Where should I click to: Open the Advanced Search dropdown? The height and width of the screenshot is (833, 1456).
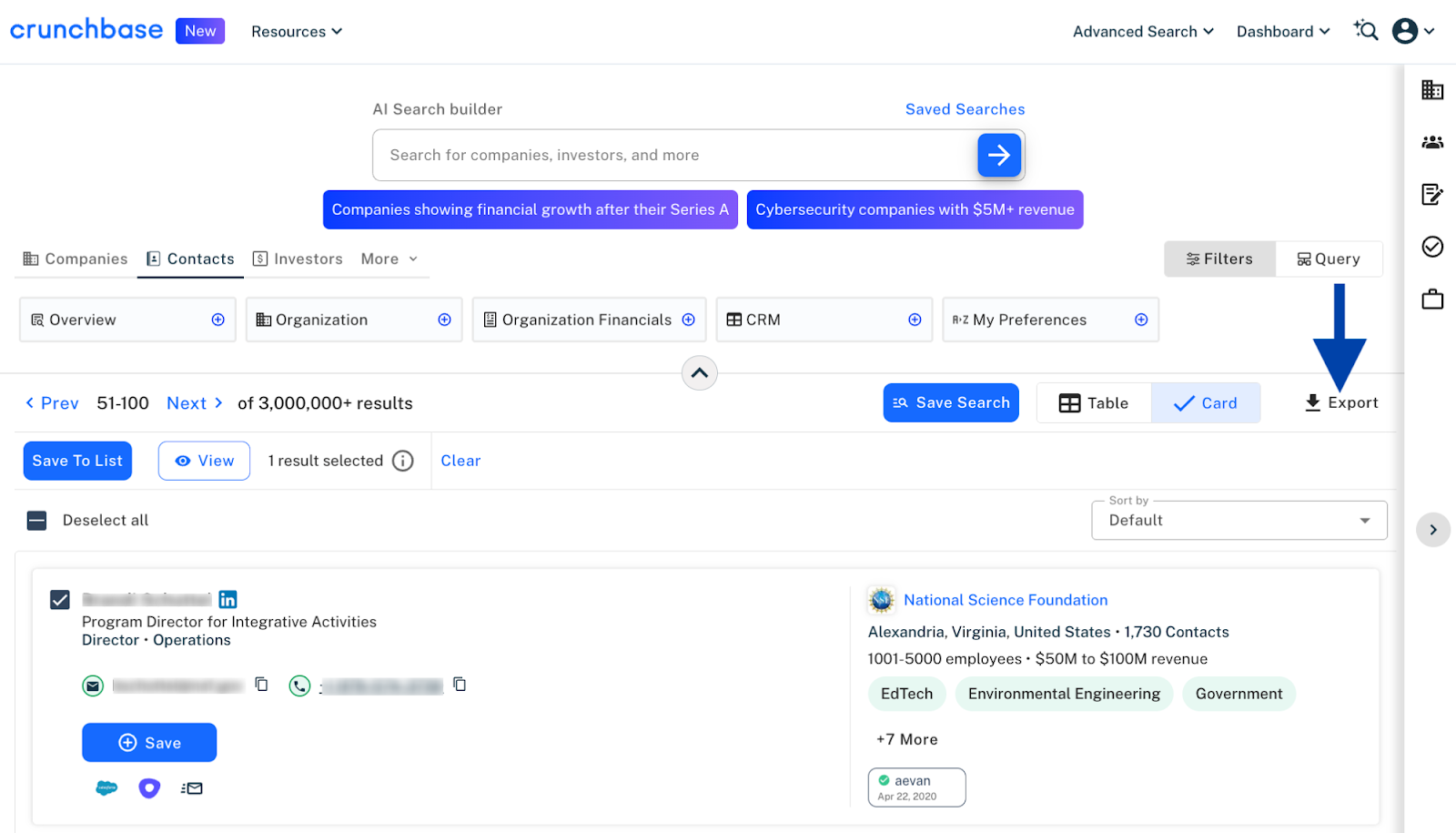(1143, 31)
